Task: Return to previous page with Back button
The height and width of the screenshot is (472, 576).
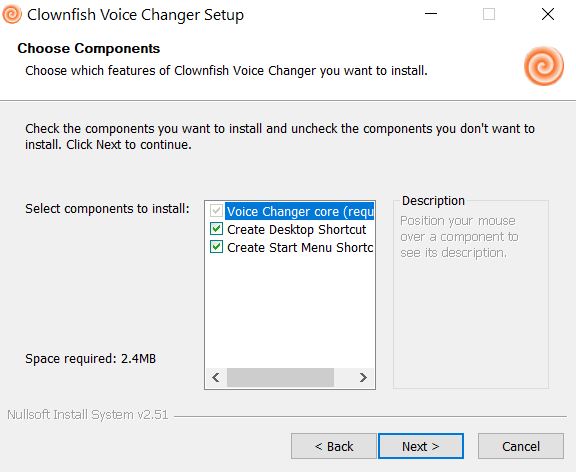Action: 334,446
